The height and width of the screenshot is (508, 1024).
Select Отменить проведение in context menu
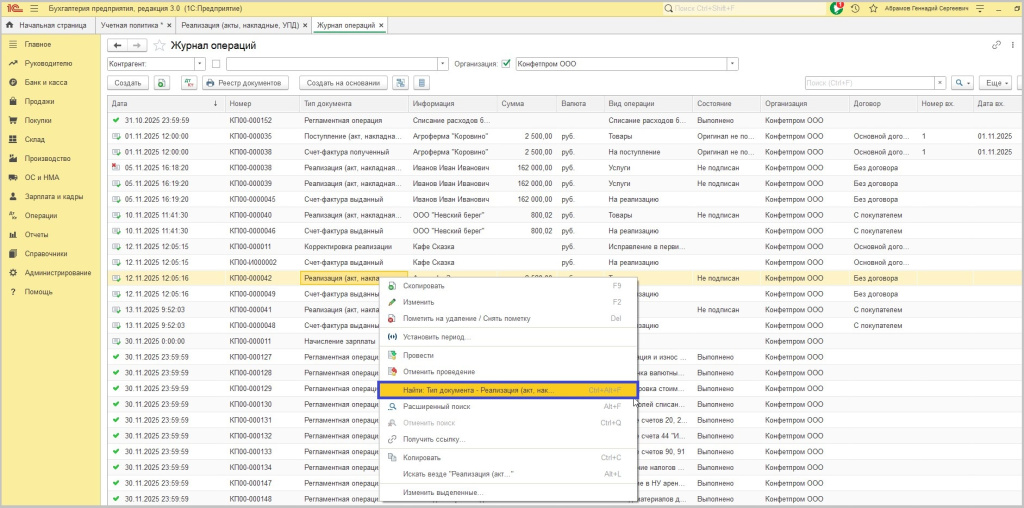point(439,372)
